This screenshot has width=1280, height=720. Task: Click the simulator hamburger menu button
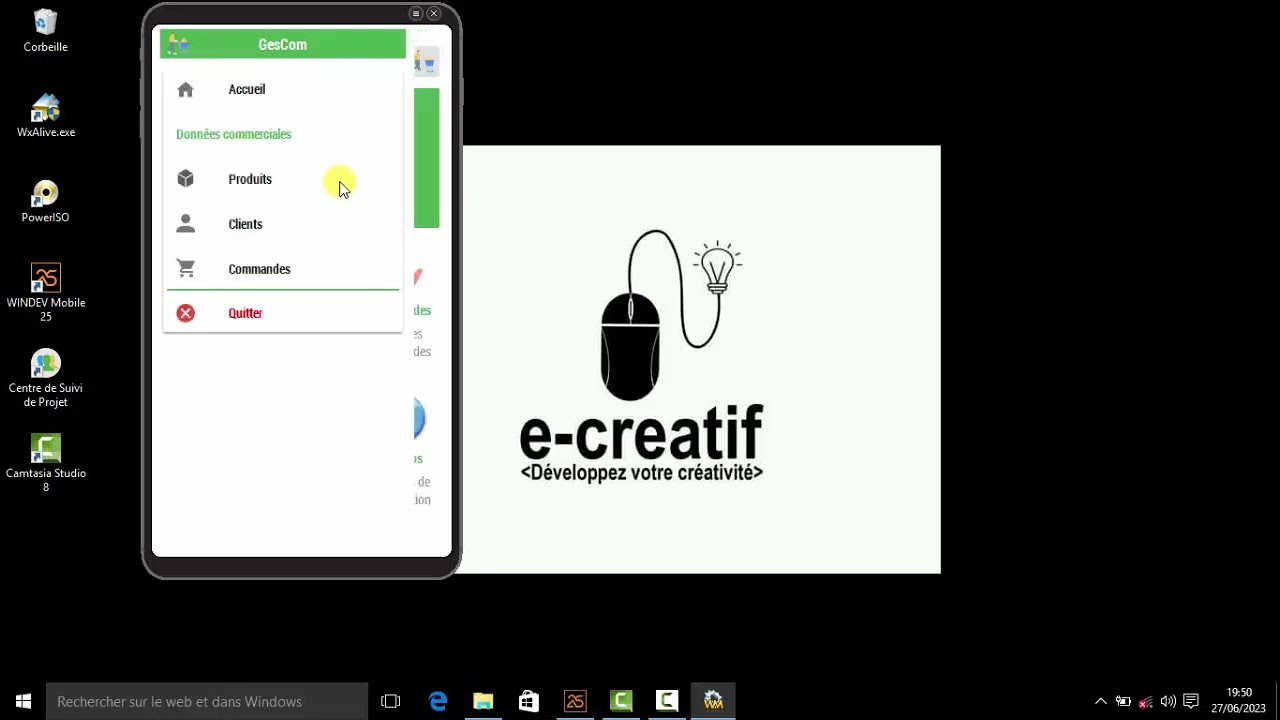[x=416, y=13]
